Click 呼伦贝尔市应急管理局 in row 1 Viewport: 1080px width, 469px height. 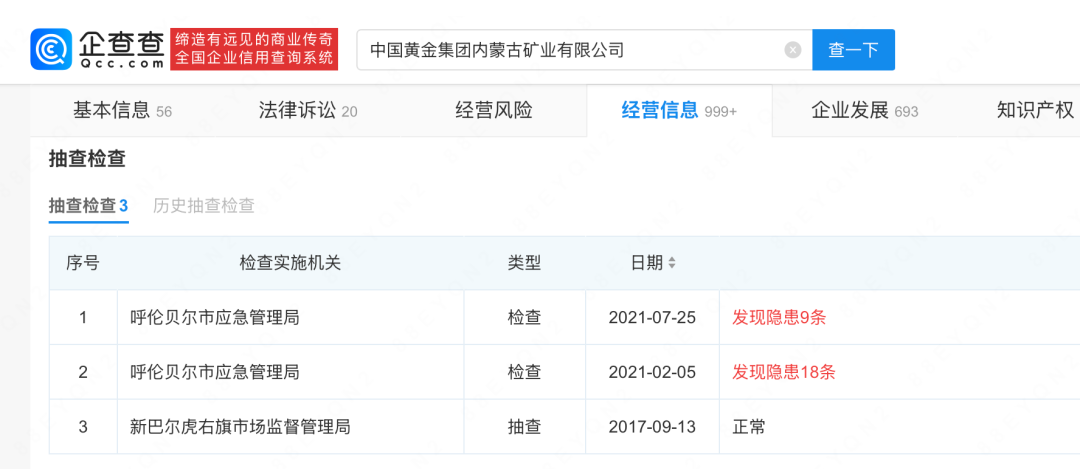tap(214, 317)
